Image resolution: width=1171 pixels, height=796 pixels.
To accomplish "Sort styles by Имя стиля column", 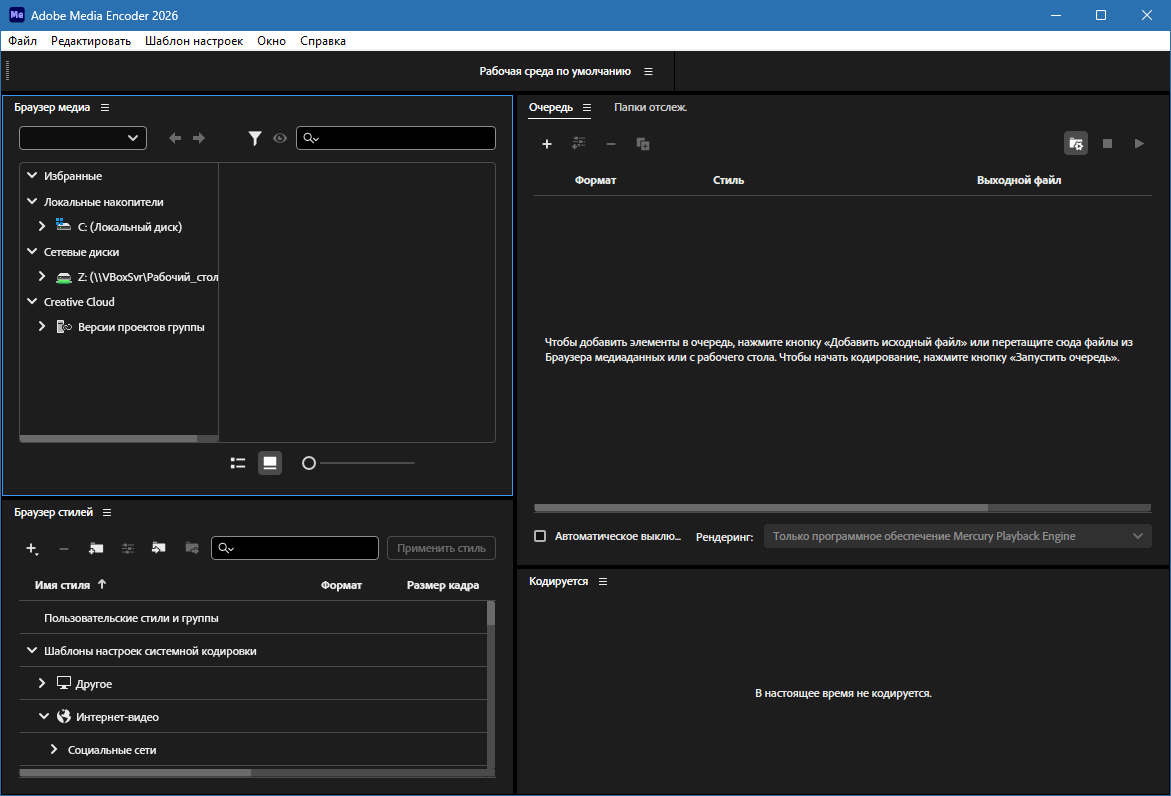I will click(63, 585).
